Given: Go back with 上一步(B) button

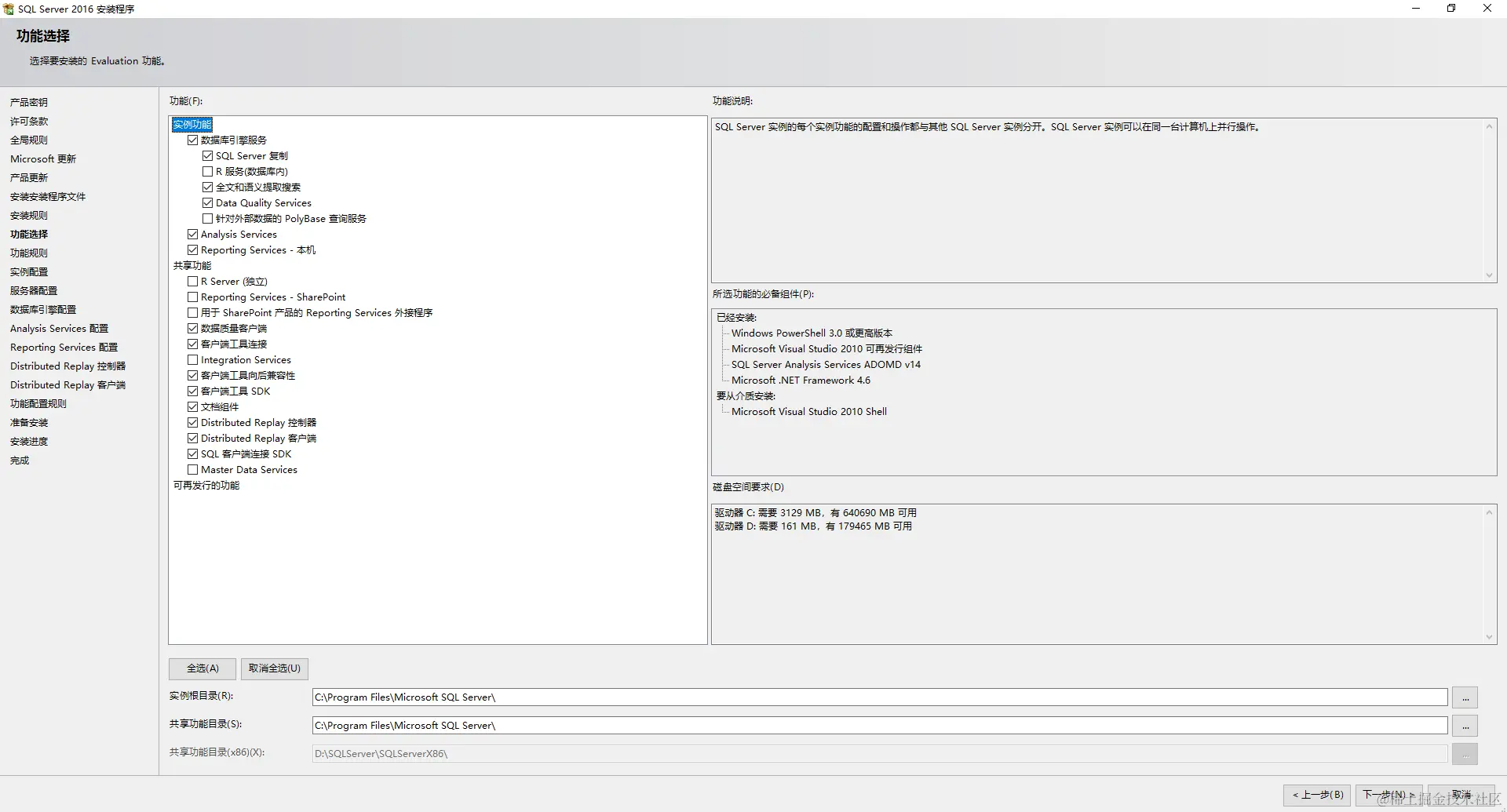Looking at the screenshot, I should (1318, 795).
